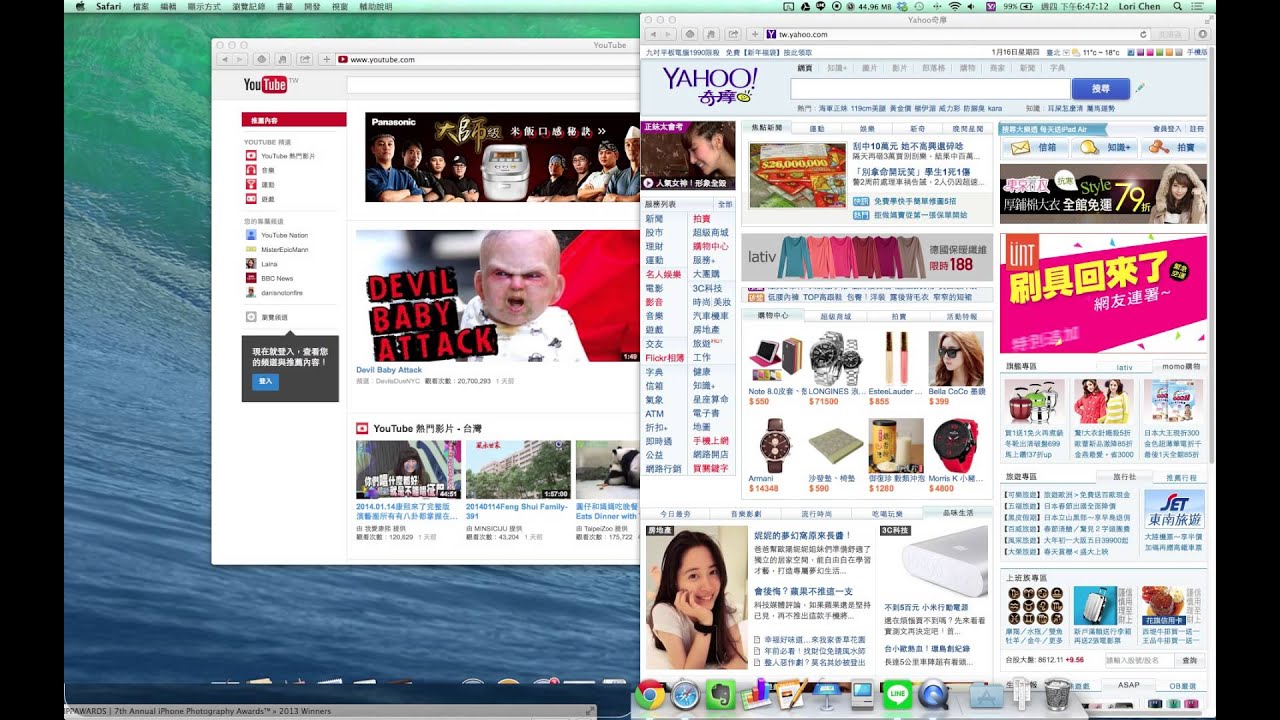This screenshot has width=1280, height=720.
Task: Open 電影 in Yahoo service list
Action: tap(654, 288)
